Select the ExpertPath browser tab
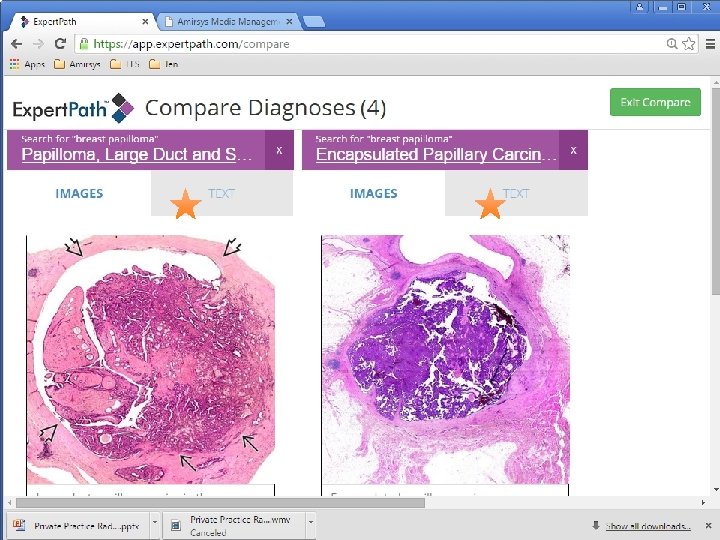 point(83,22)
